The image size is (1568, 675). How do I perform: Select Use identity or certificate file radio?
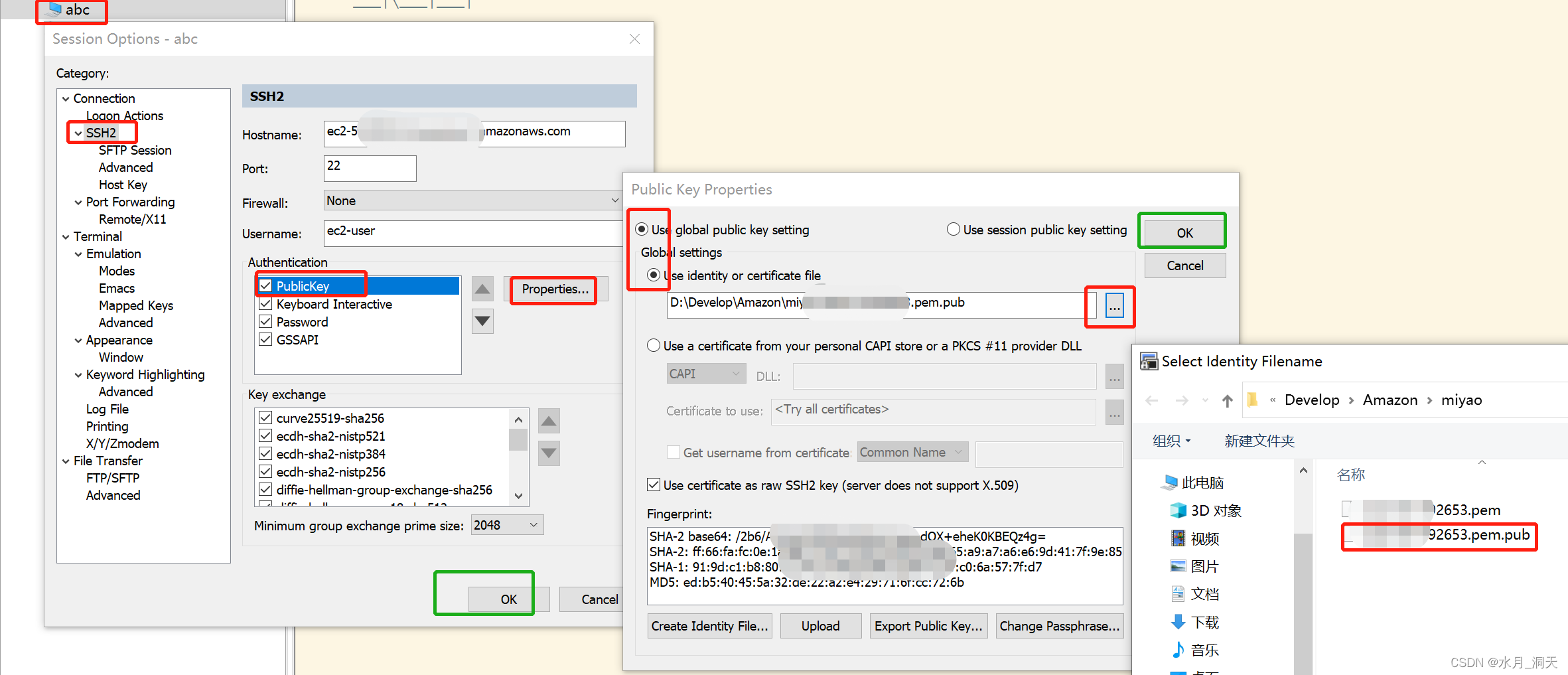654,275
